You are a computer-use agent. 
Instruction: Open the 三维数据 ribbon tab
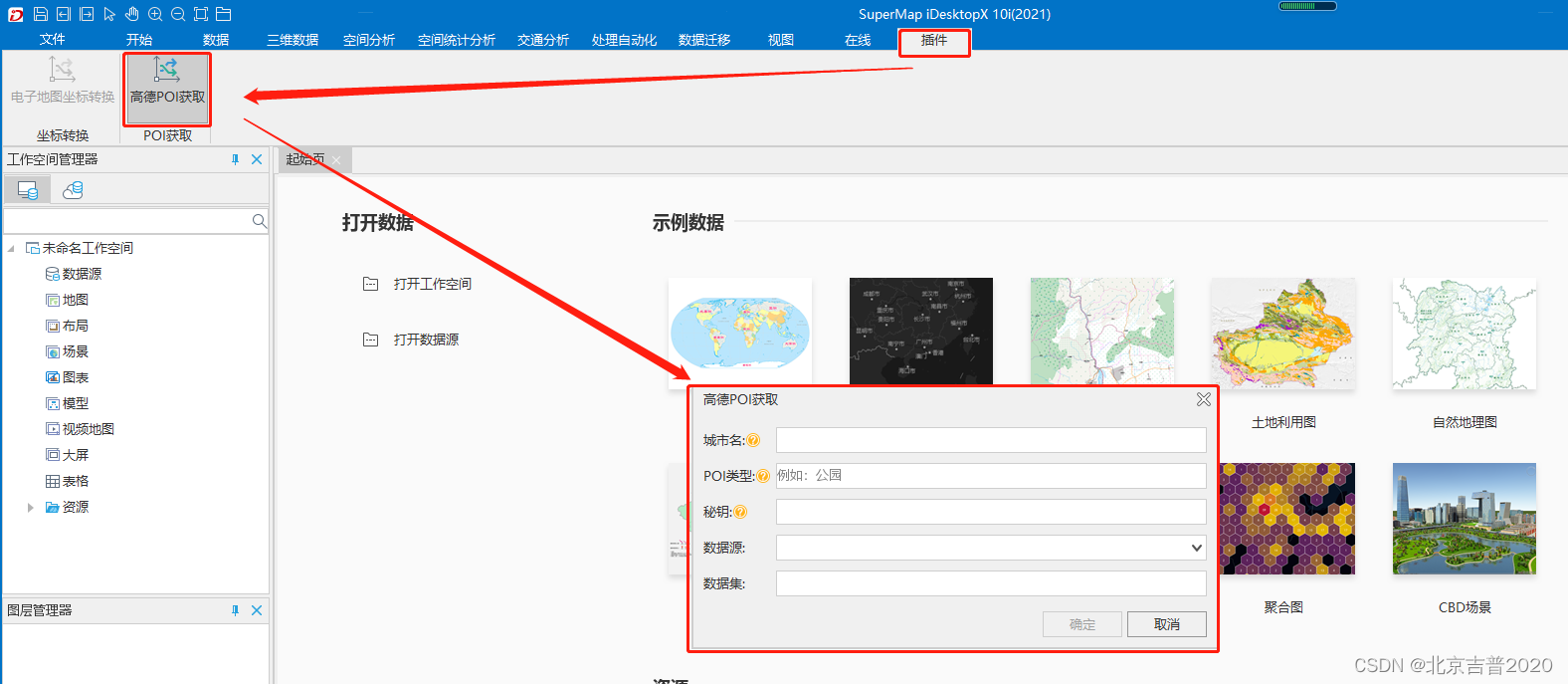[293, 40]
